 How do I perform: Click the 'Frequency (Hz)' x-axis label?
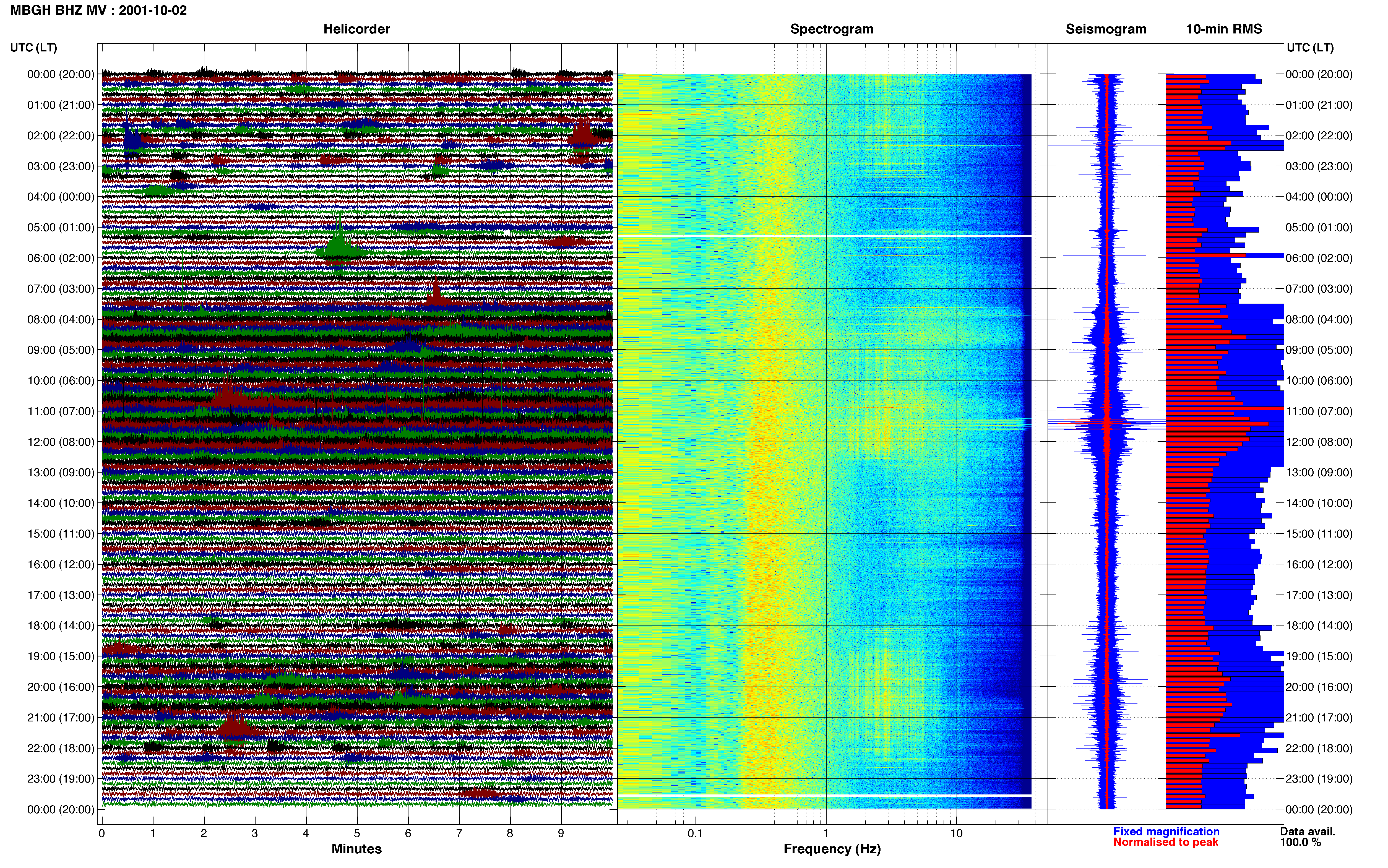point(832,849)
